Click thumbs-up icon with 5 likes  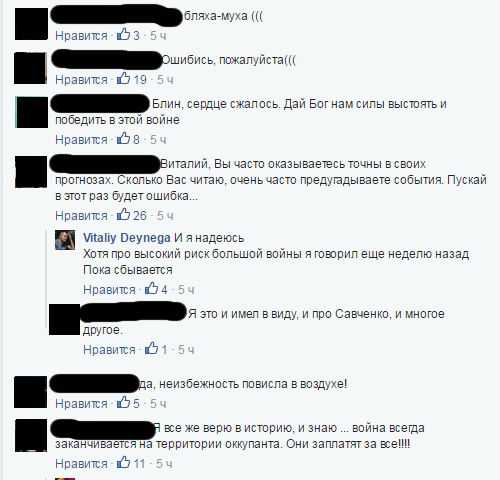[x=123, y=402]
